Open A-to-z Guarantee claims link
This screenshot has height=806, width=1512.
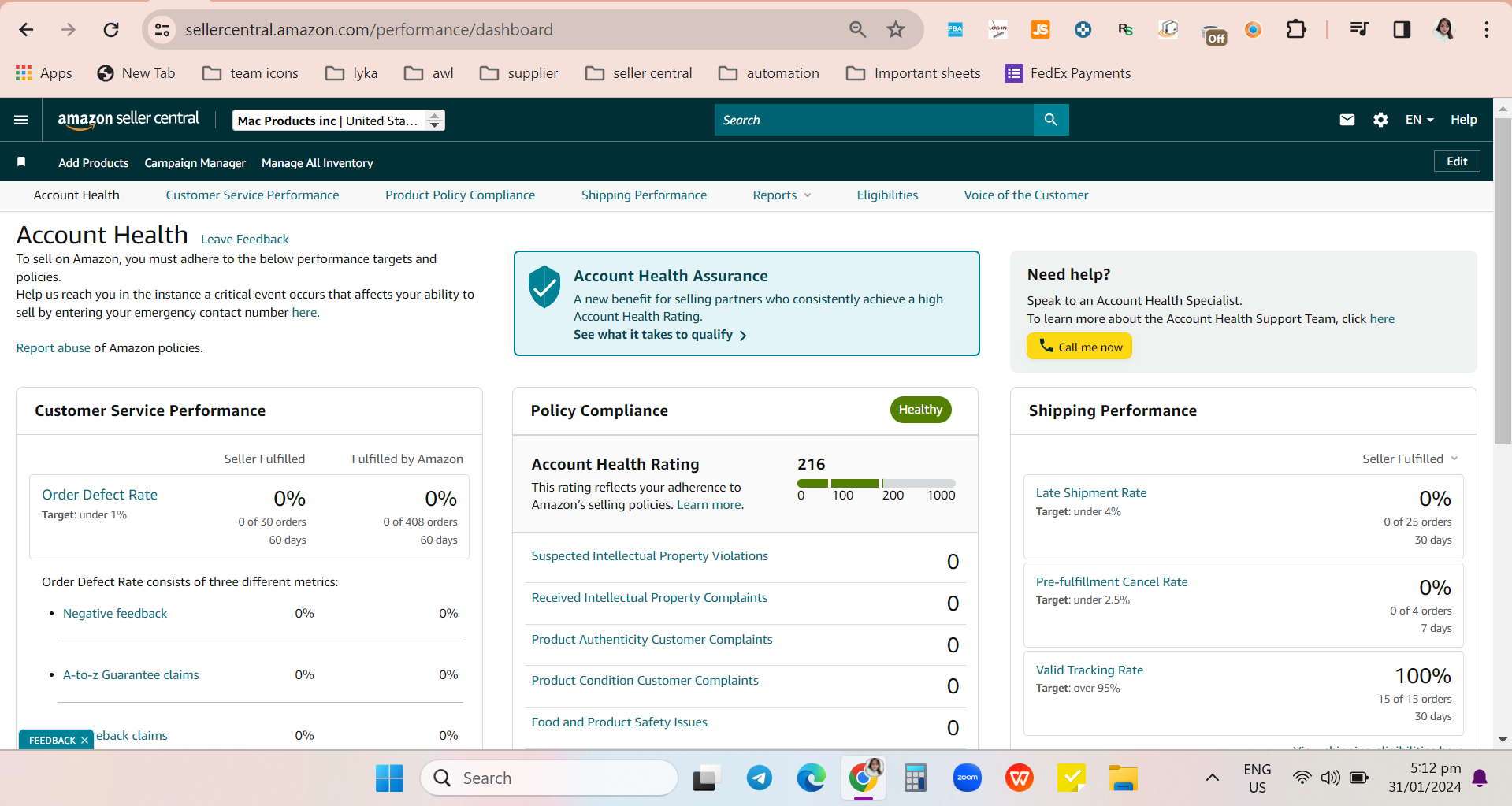point(131,675)
